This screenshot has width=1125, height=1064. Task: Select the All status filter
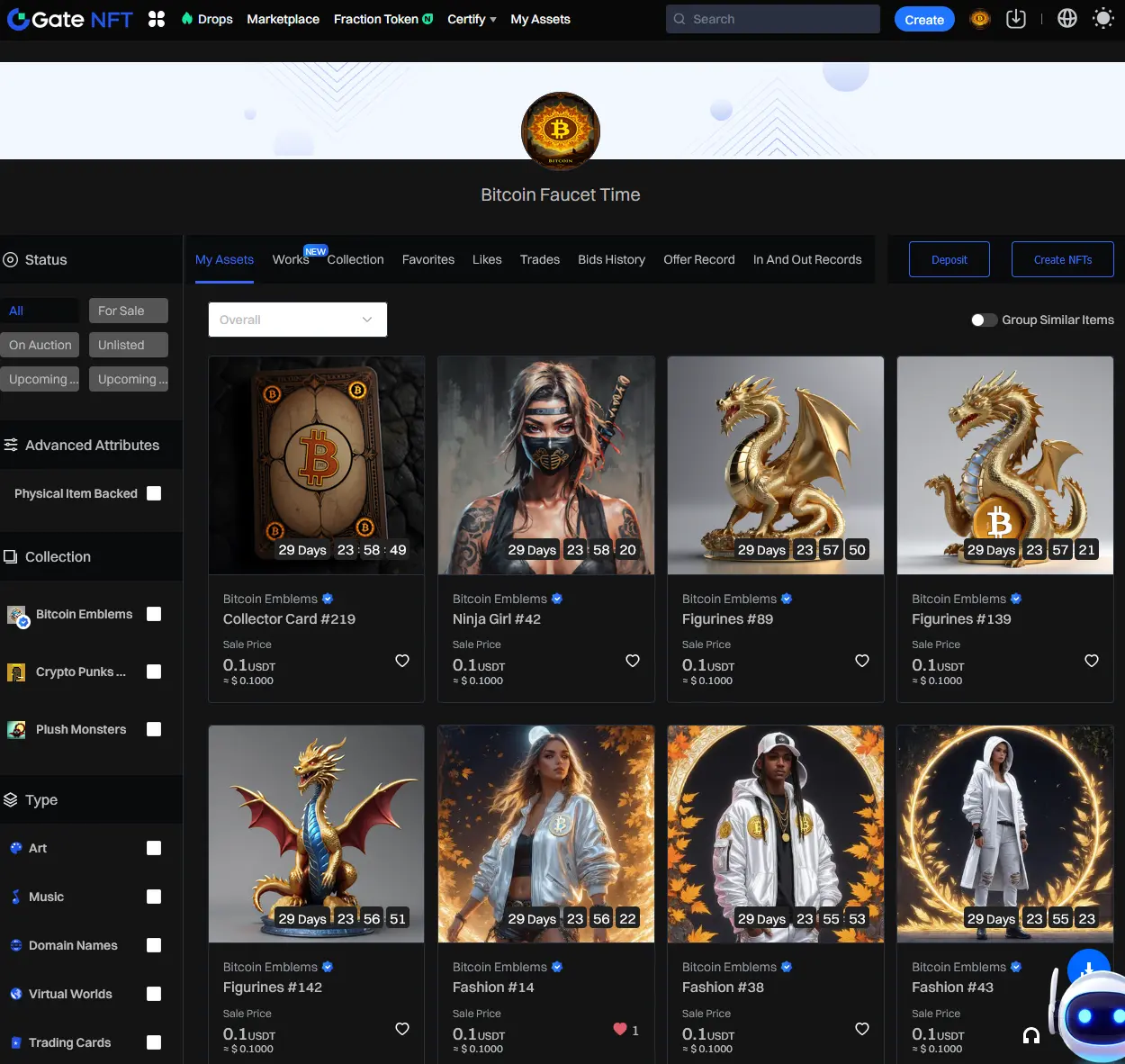click(x=40, y=311)
